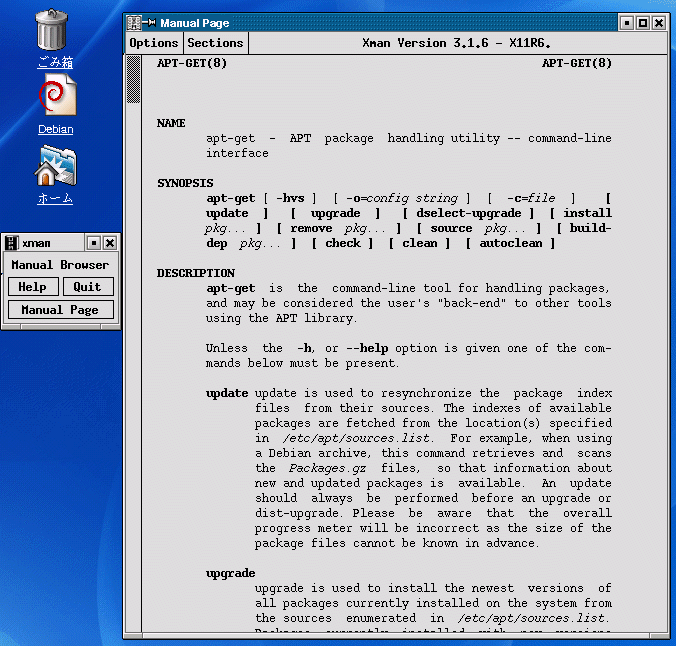Click the --help option text

tap(367, 348)
